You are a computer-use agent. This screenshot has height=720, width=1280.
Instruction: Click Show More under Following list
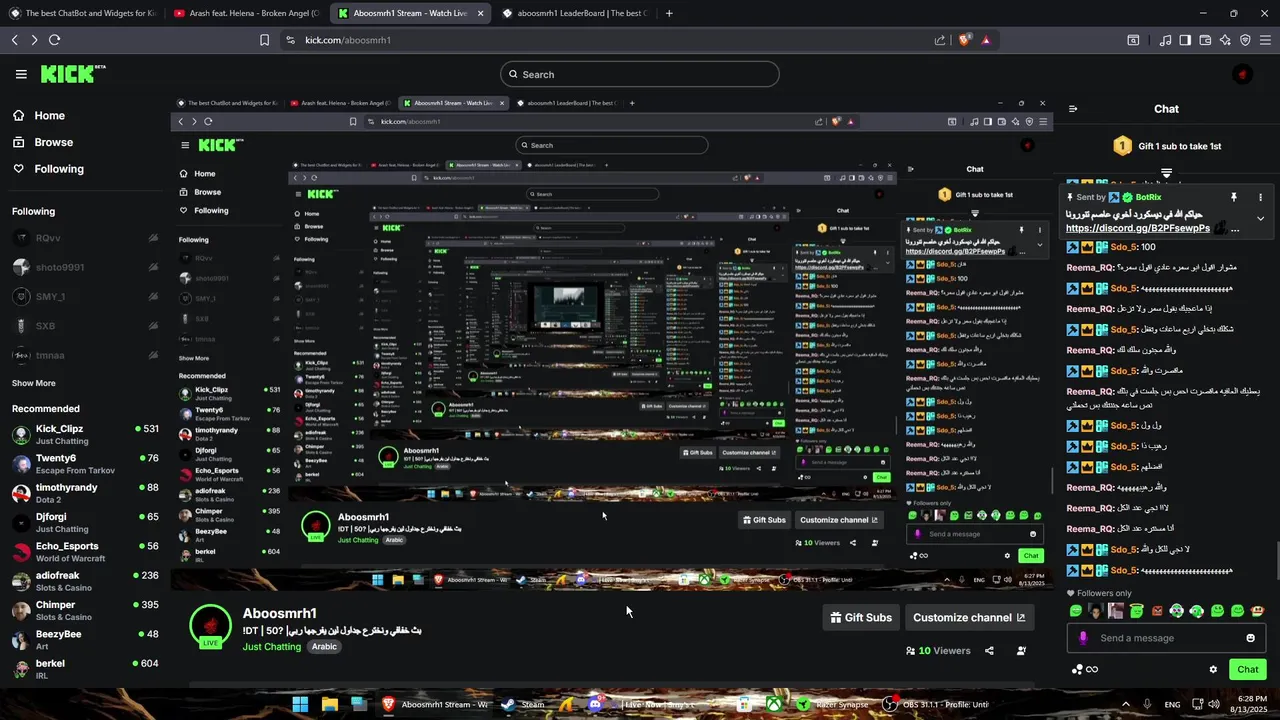[x=34, y=383]
